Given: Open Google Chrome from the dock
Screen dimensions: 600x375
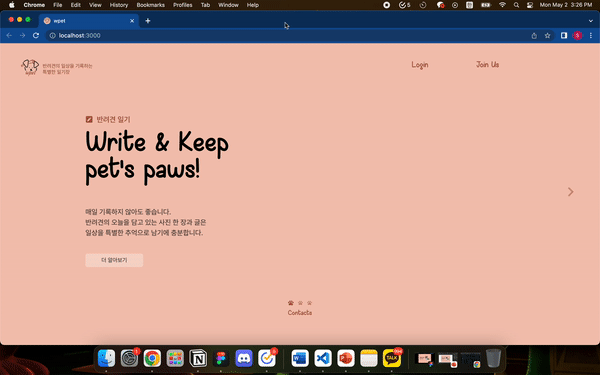Looking at the screenshot, I should tap(152, 359).
